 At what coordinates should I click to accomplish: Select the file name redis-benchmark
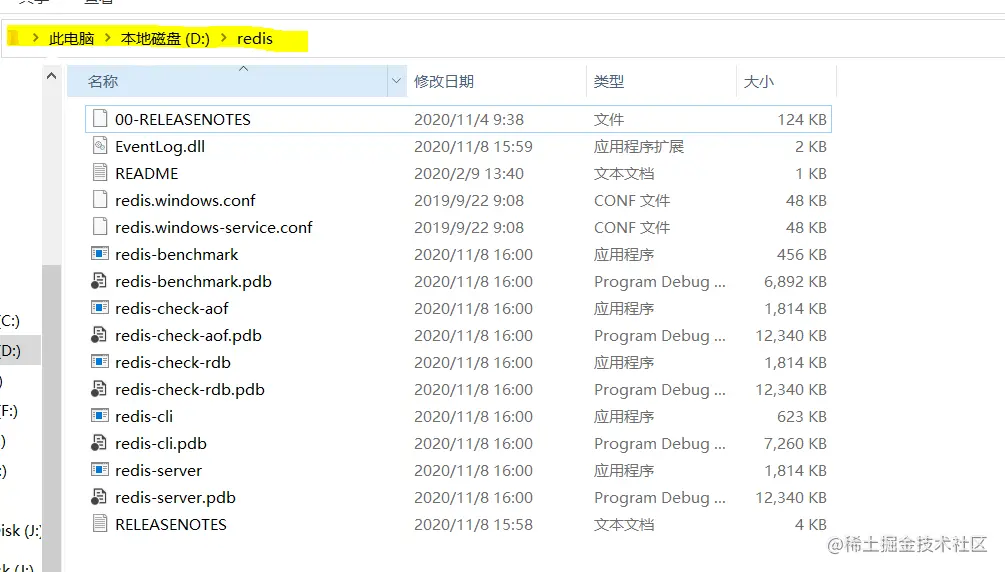[176, 254]
